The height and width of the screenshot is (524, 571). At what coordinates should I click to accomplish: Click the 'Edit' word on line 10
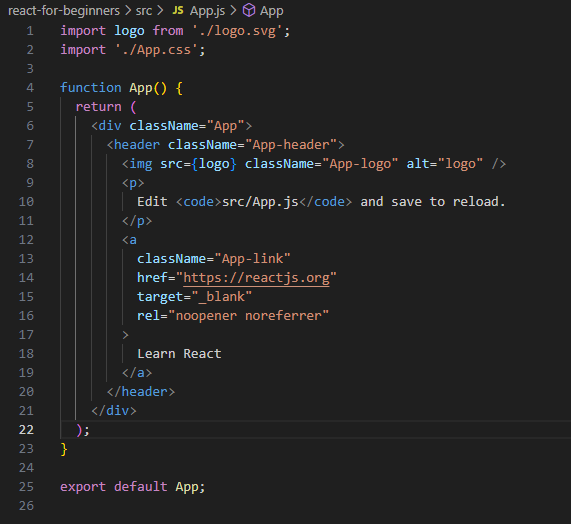[152, 202]
